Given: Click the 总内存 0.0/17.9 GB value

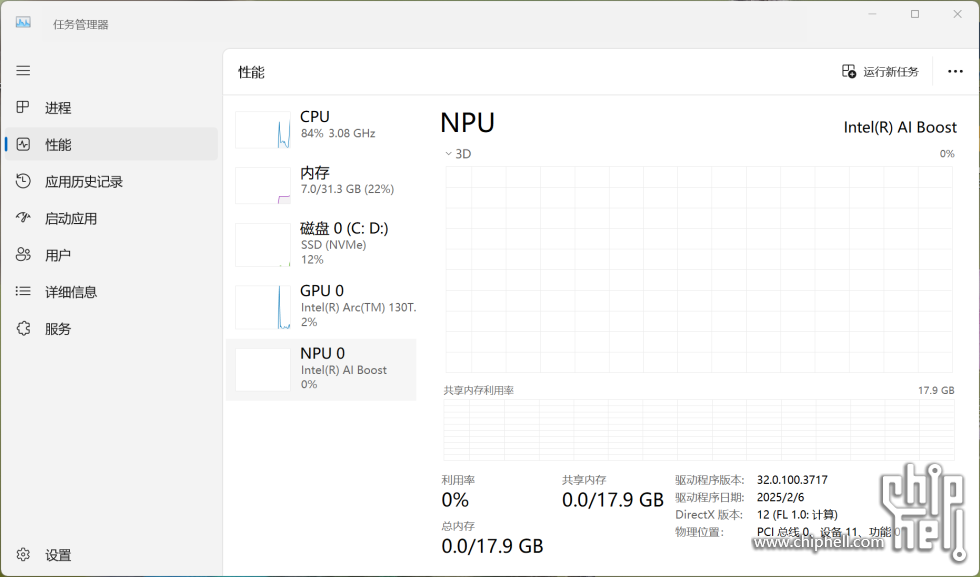Looking at the screenshot, I should coord(492,546).
